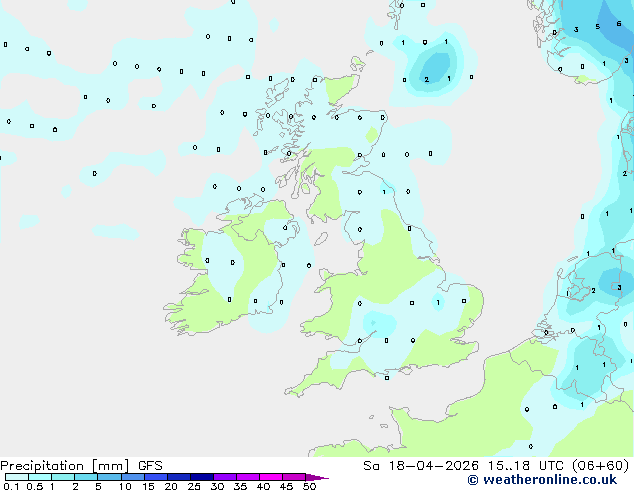Choose the 2–5 mm legend color swatch
Image resolution: width=634 pixels, height=490 pixels.
pyautogui.click(x=86, y=477)
